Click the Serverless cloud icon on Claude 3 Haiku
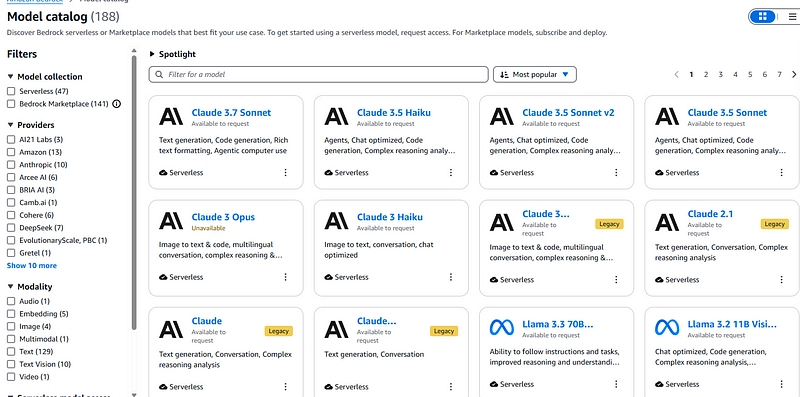The height and width of the screenshot is (397, 800). click(329, 278)
